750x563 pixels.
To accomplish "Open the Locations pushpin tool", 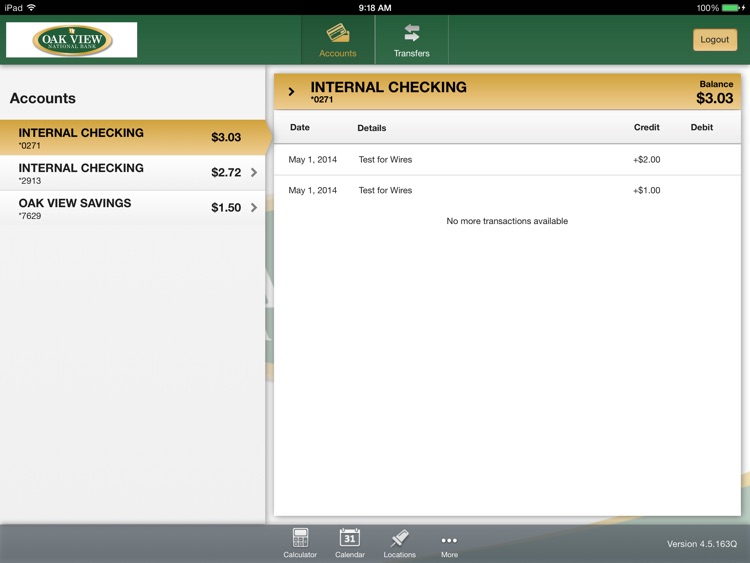I will 399,543.
